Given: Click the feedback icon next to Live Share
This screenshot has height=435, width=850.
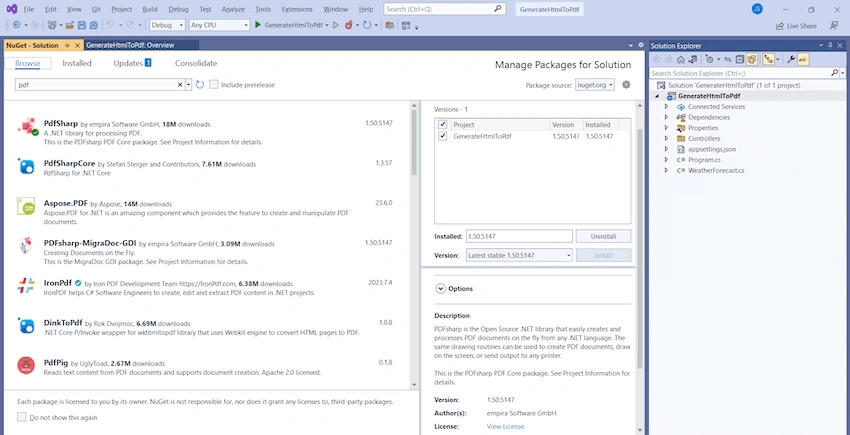Looking at the screenshot, I should click(x=834, y=25).
